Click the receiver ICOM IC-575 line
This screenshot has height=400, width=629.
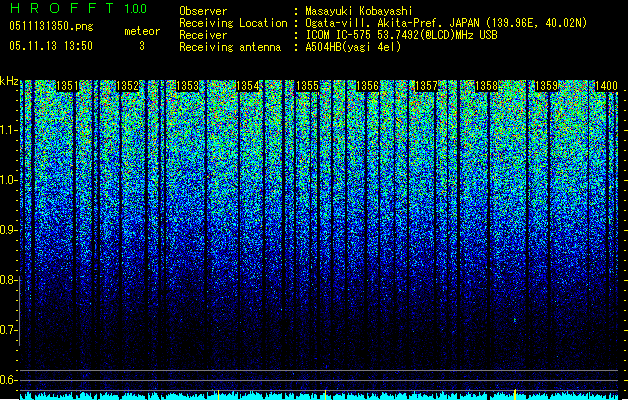click(x=401, y=35)
